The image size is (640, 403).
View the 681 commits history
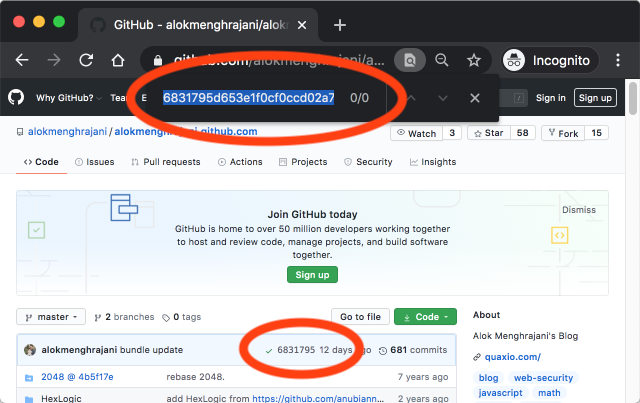click(x=413, y=350)
